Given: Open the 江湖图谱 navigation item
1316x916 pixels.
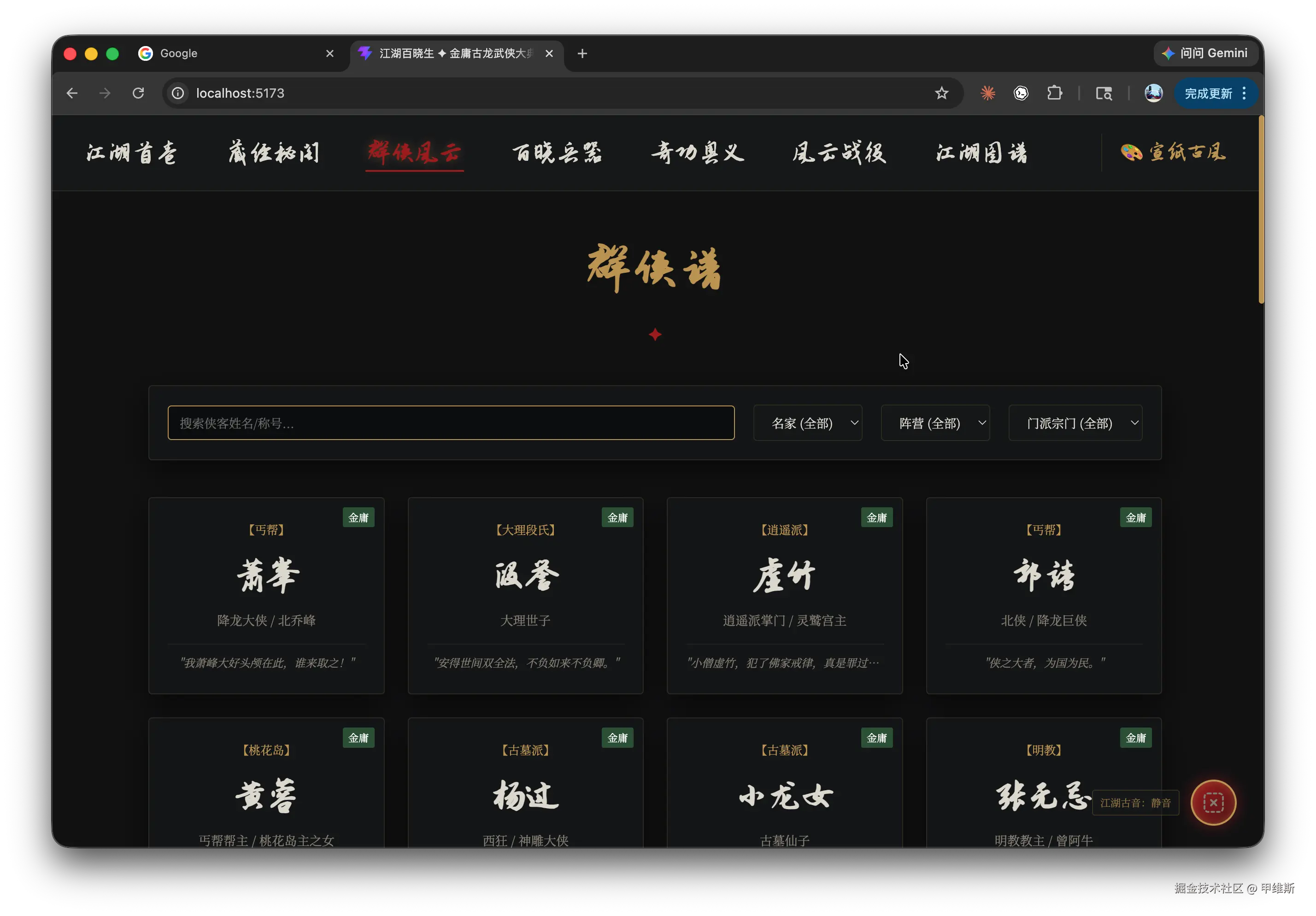Looking at the screenshot, I should coord(982,153).
